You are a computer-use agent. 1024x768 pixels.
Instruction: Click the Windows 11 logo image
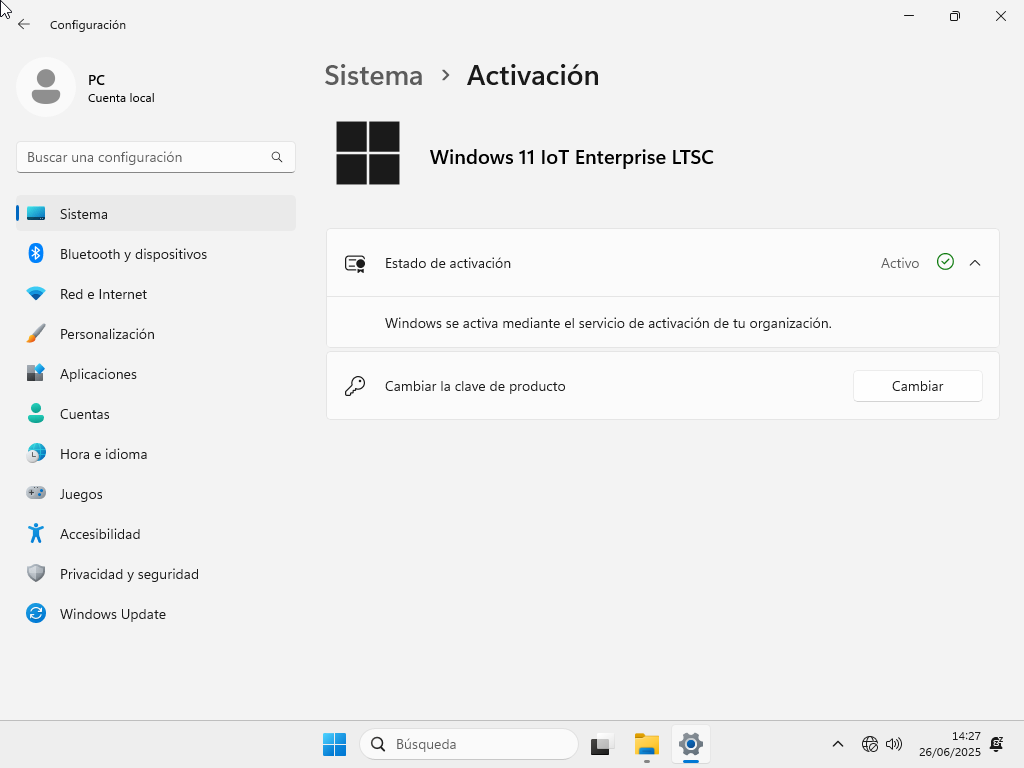pos(368,153)
